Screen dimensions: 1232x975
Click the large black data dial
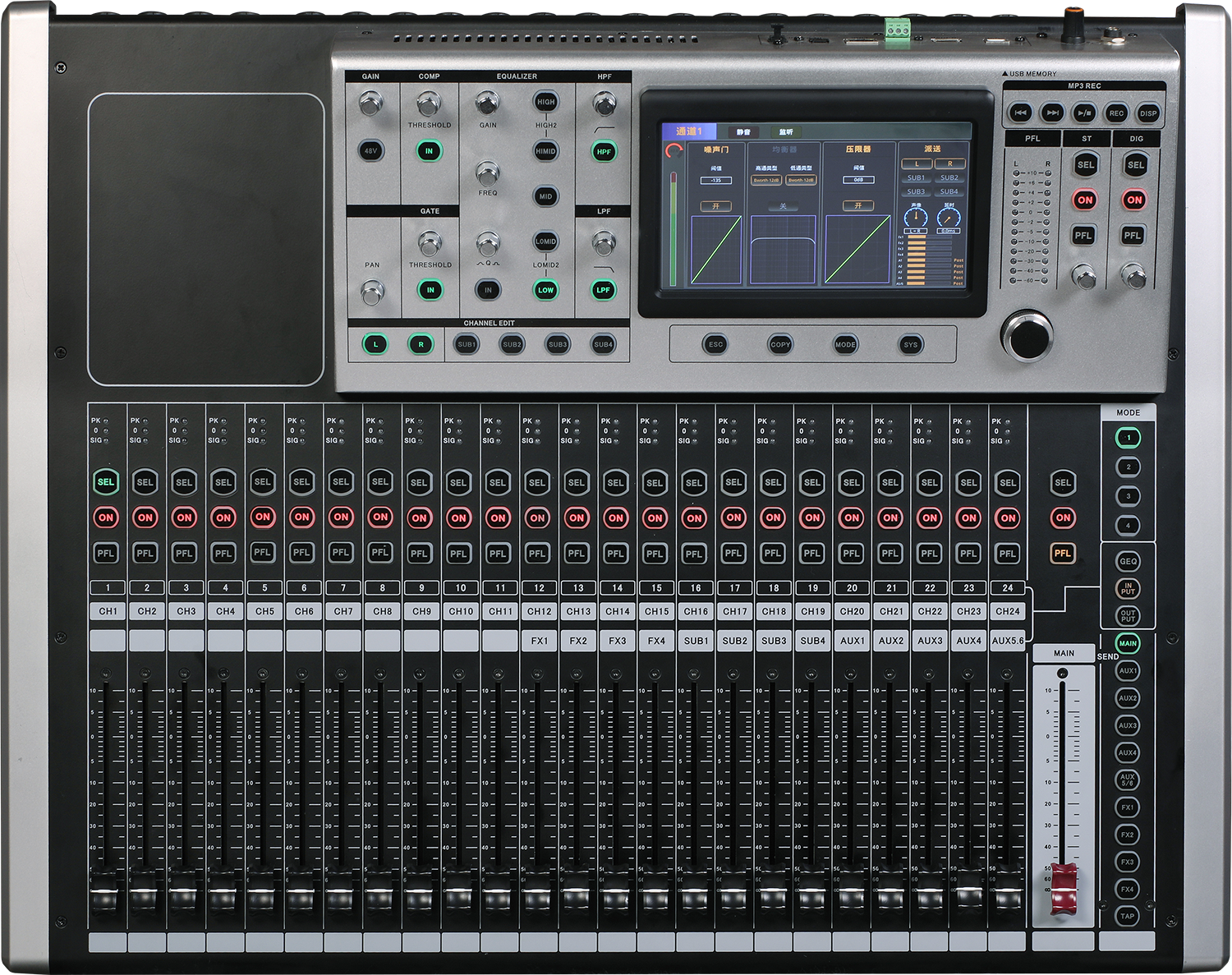[1026, 335]
